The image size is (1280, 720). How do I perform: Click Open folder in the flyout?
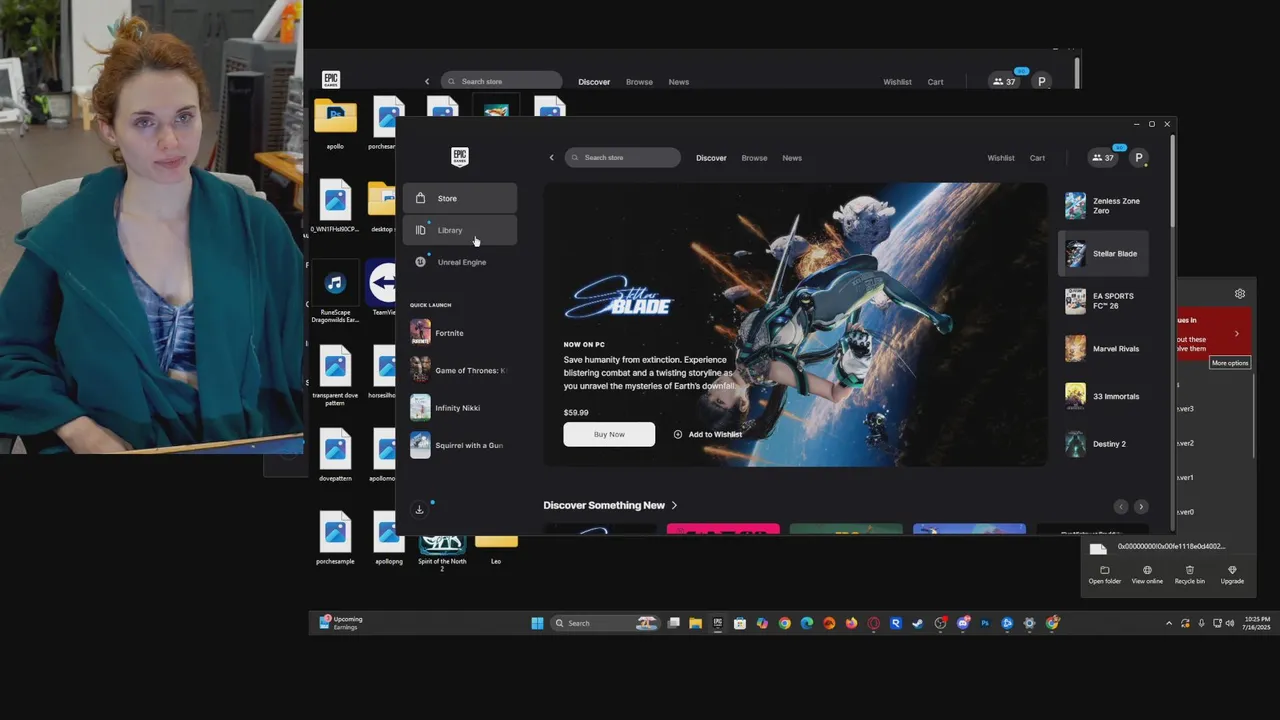click(x=1105, y=574)
